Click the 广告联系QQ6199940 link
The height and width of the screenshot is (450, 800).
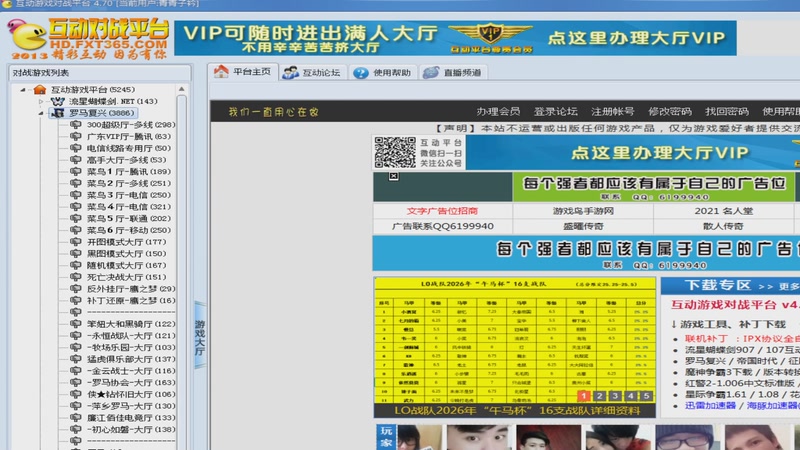click(442, 226)
